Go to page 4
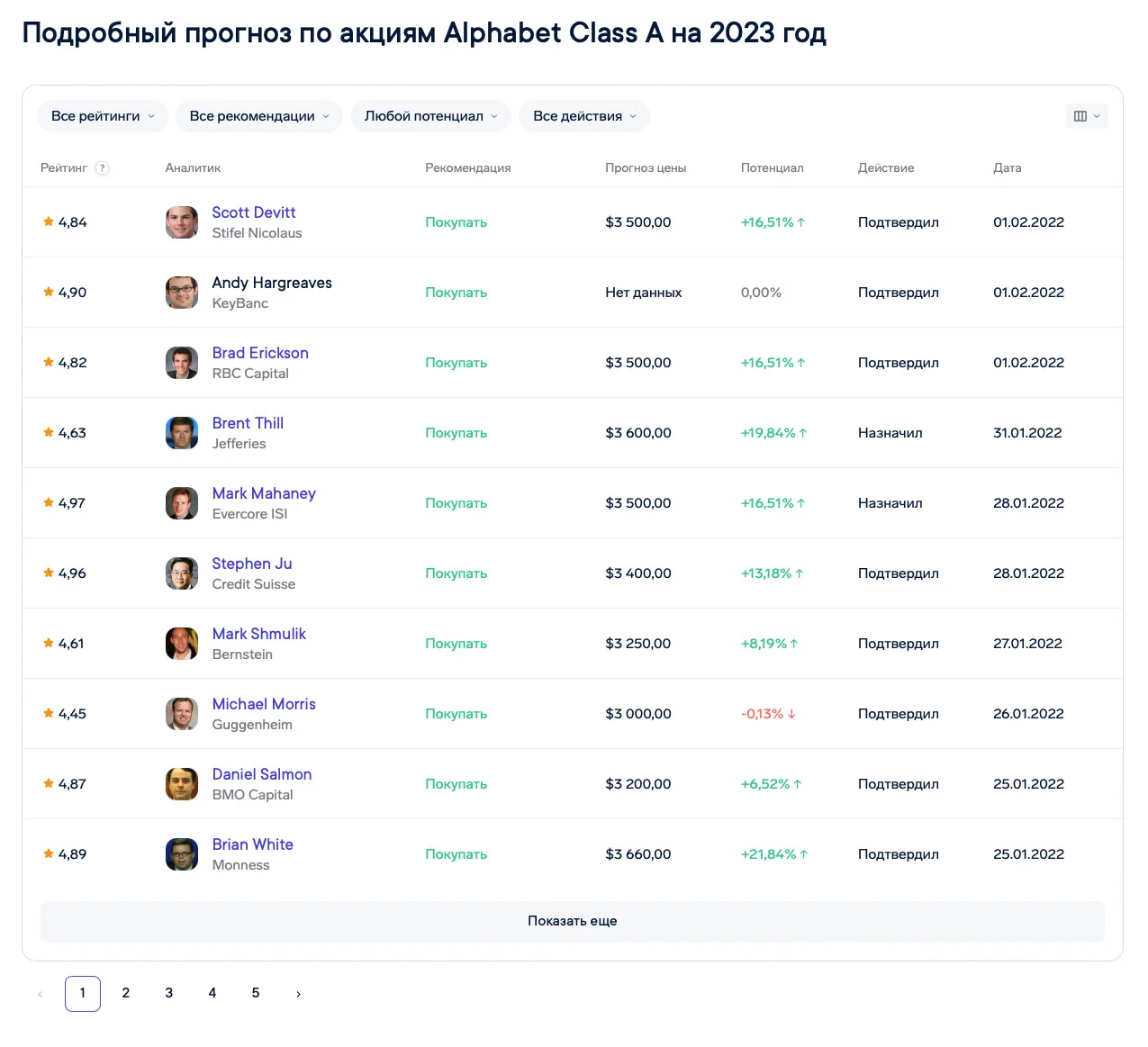 (212, 993)
